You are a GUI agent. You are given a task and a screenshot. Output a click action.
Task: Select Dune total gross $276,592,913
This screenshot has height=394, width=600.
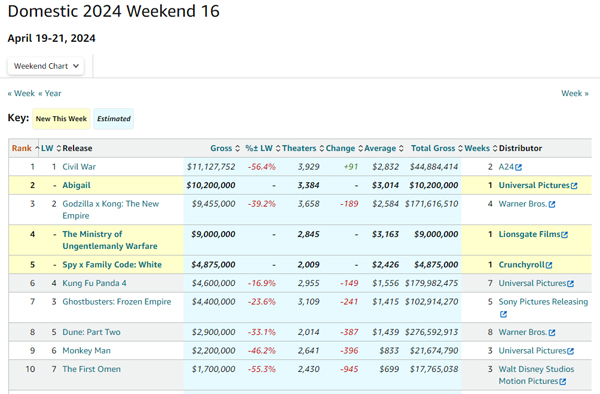click(x=432, y=332)
